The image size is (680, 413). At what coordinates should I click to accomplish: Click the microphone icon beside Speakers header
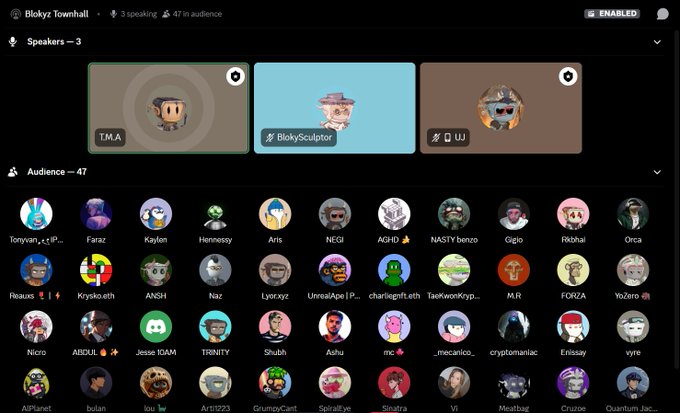pos(13,42)
